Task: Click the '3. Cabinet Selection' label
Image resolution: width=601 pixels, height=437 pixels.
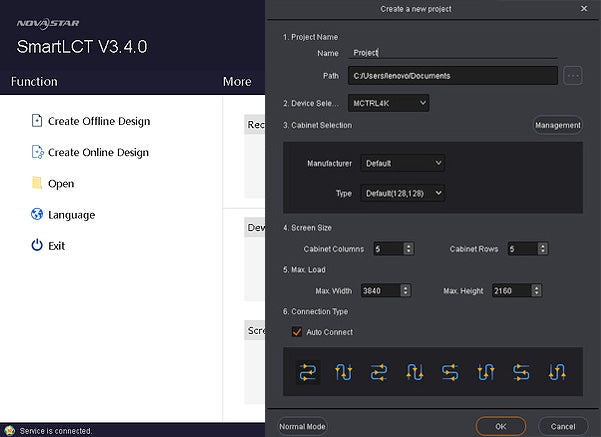Action: (317, 125)
